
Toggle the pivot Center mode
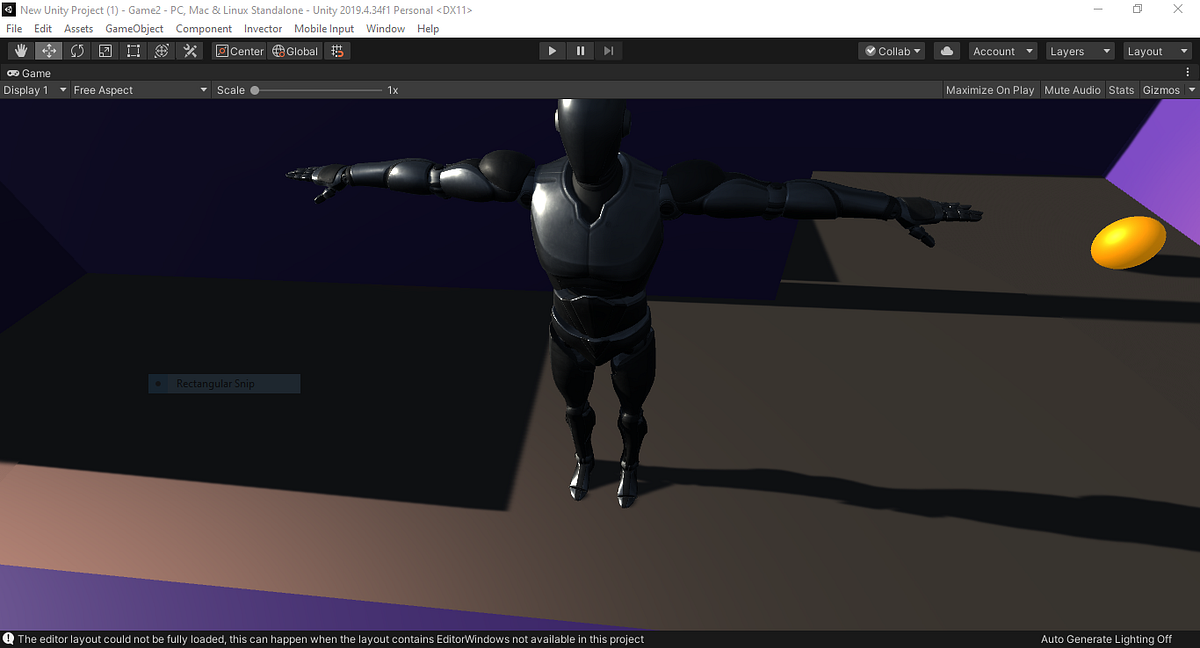point(239,50)
